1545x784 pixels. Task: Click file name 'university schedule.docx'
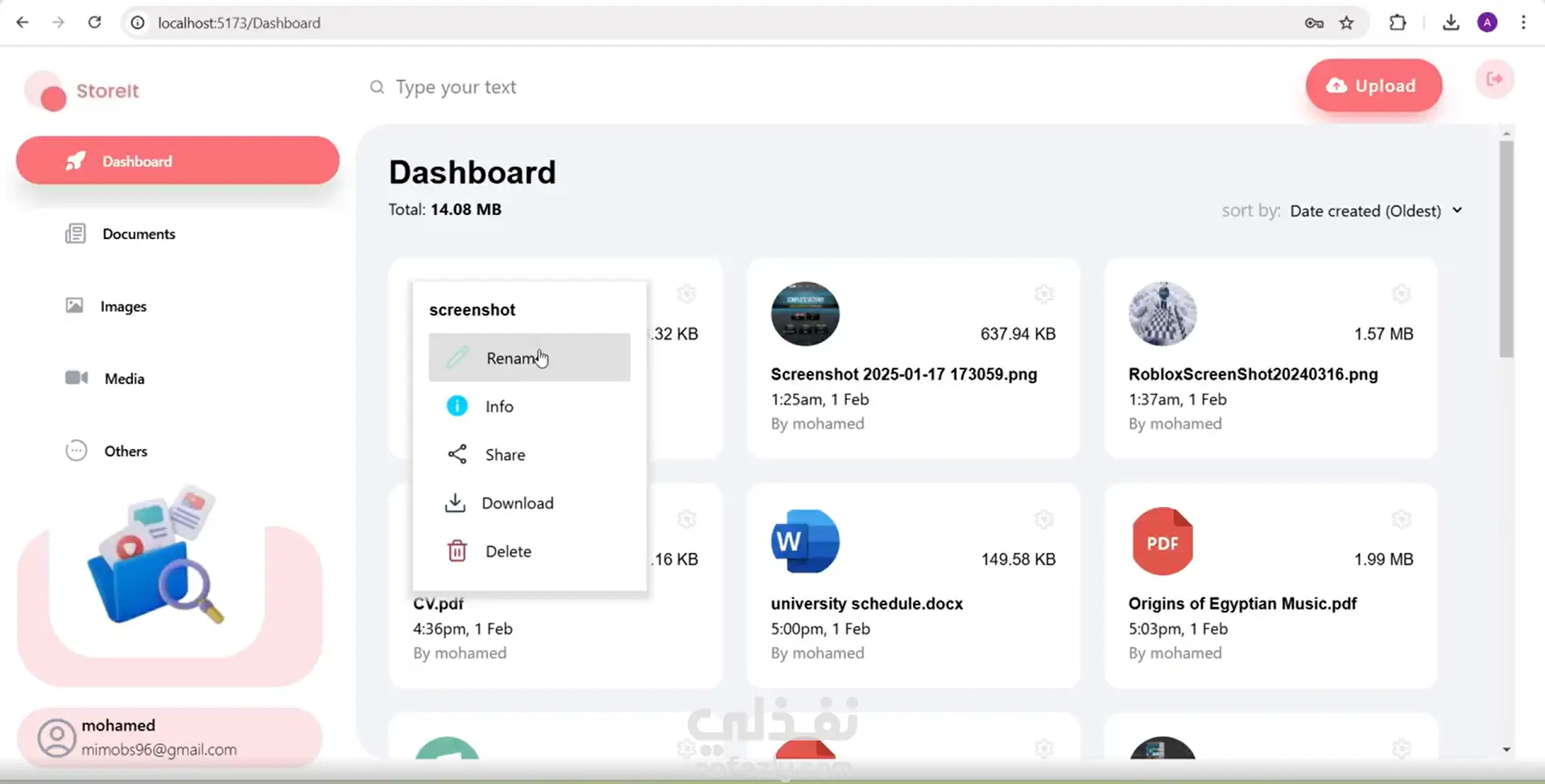coord(866,604)
